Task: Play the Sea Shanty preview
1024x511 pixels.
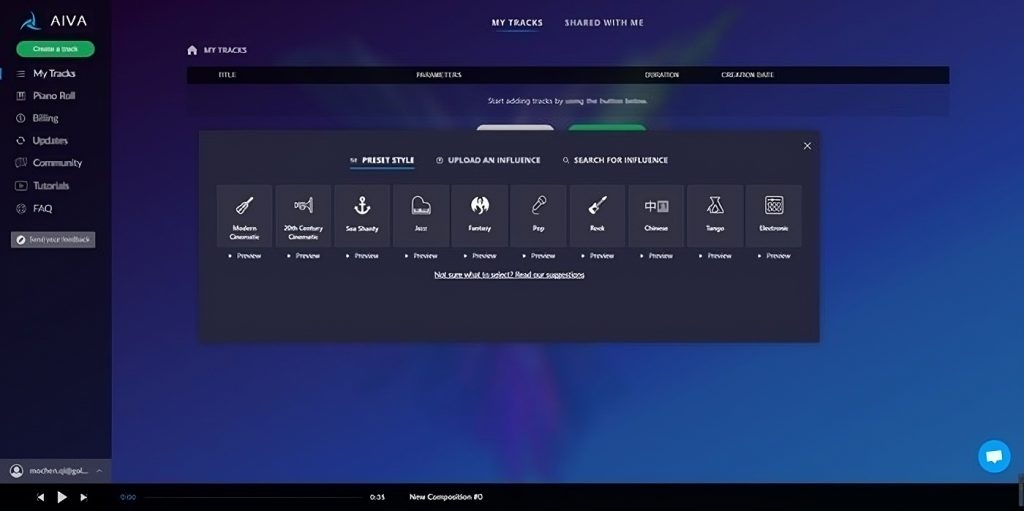Action: pyautogui.click(x=362, y=256)
